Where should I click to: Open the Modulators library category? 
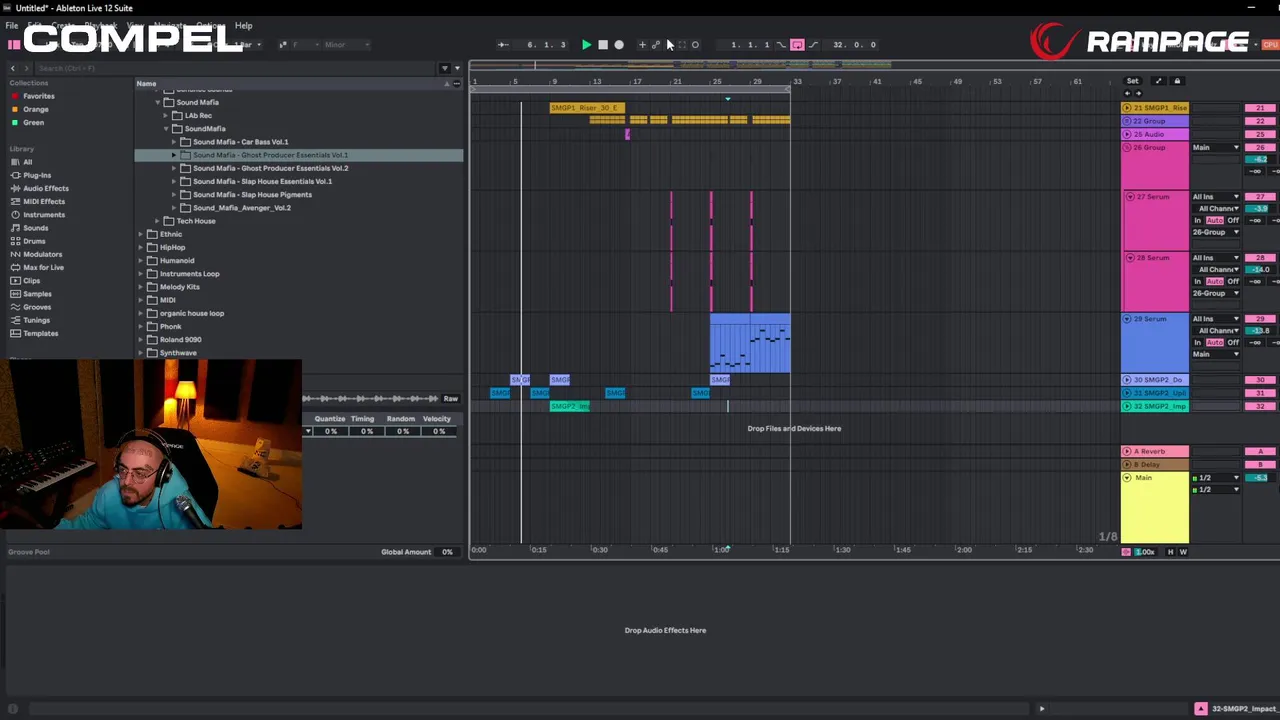point(42,254)
